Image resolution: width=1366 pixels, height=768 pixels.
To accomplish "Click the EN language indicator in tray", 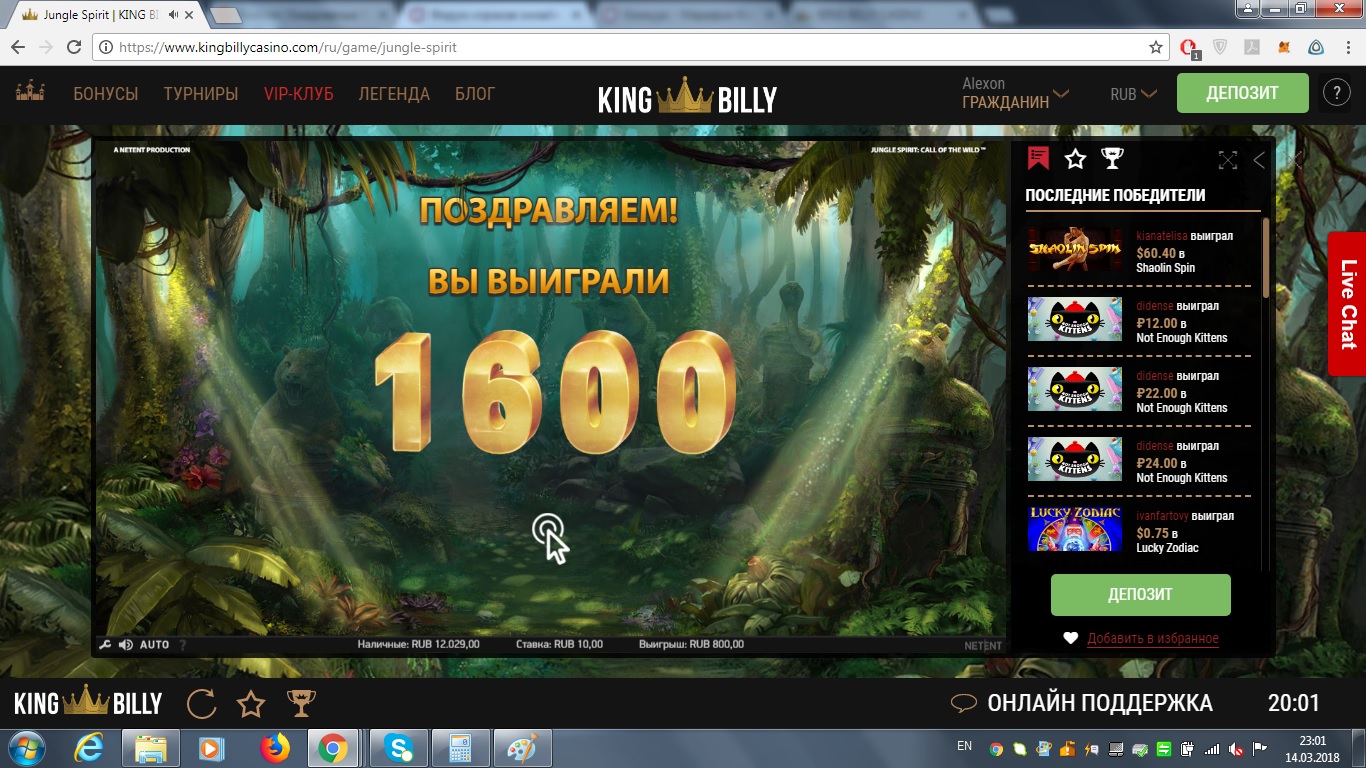I will coord(964,746).
